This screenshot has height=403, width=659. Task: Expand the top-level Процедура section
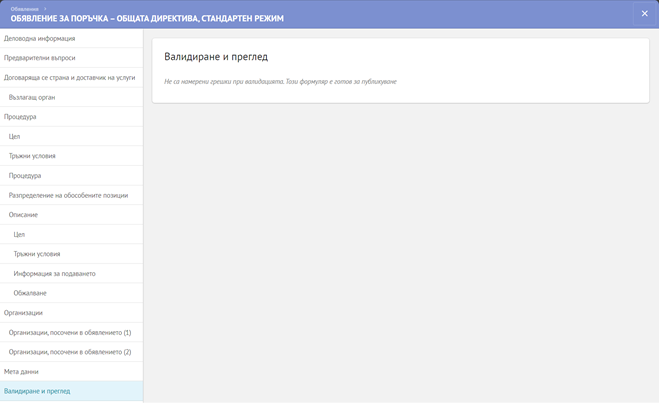(x=23, y=116)
